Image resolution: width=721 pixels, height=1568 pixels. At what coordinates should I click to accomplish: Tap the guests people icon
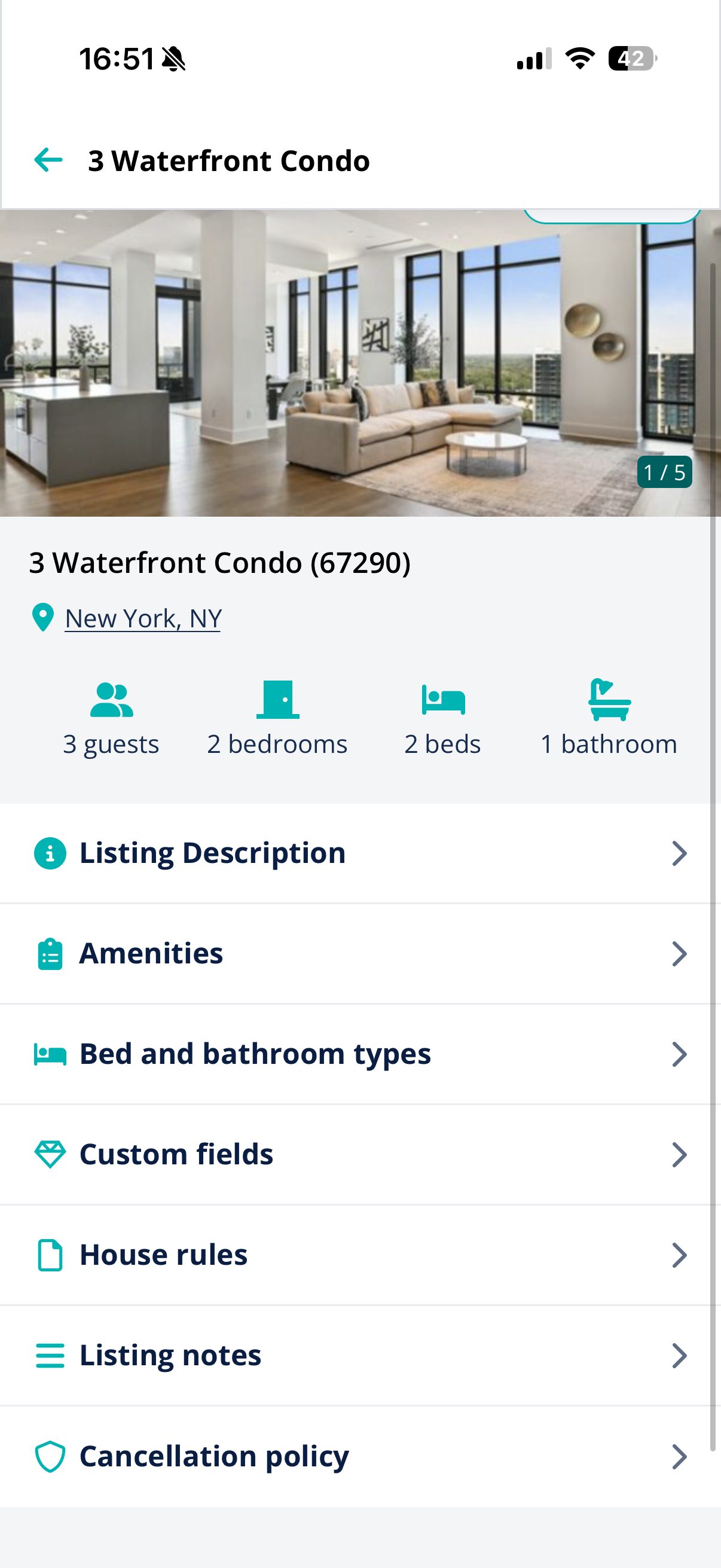click(111, 700)
